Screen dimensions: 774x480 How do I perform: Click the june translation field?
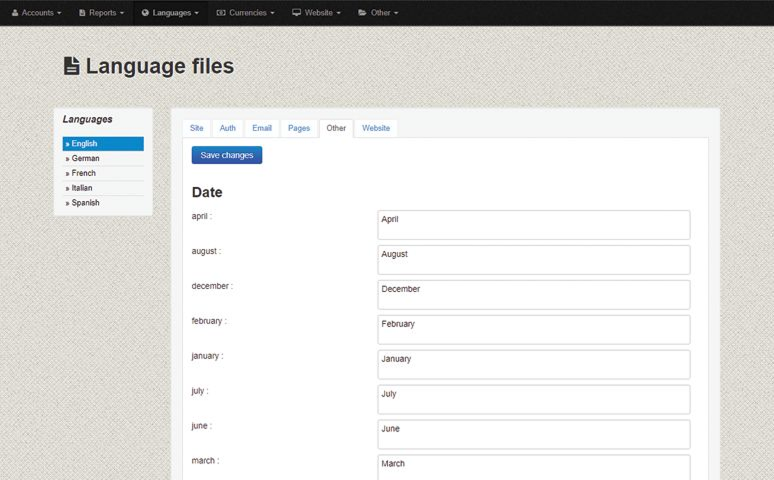534,435
